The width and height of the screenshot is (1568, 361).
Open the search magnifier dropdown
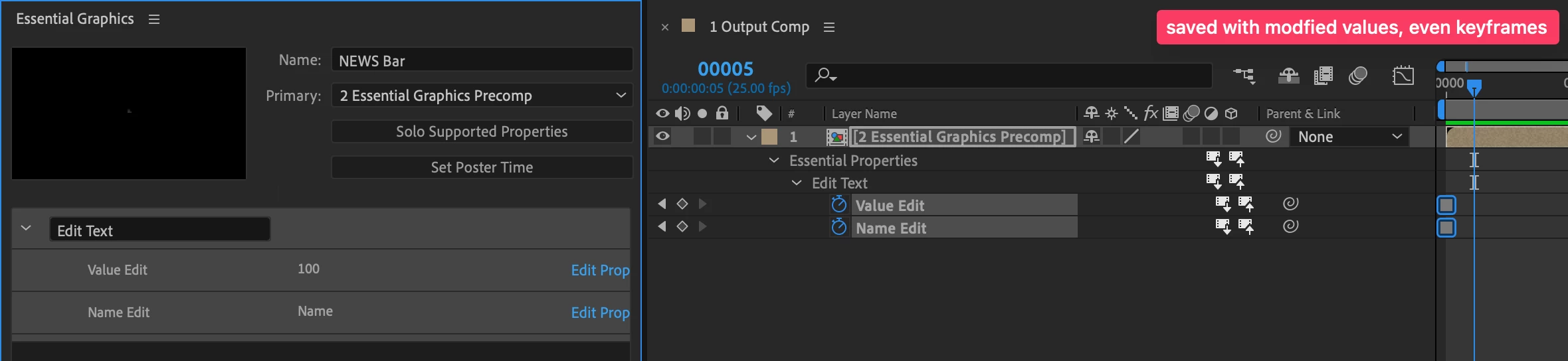[x=825, y=75]
